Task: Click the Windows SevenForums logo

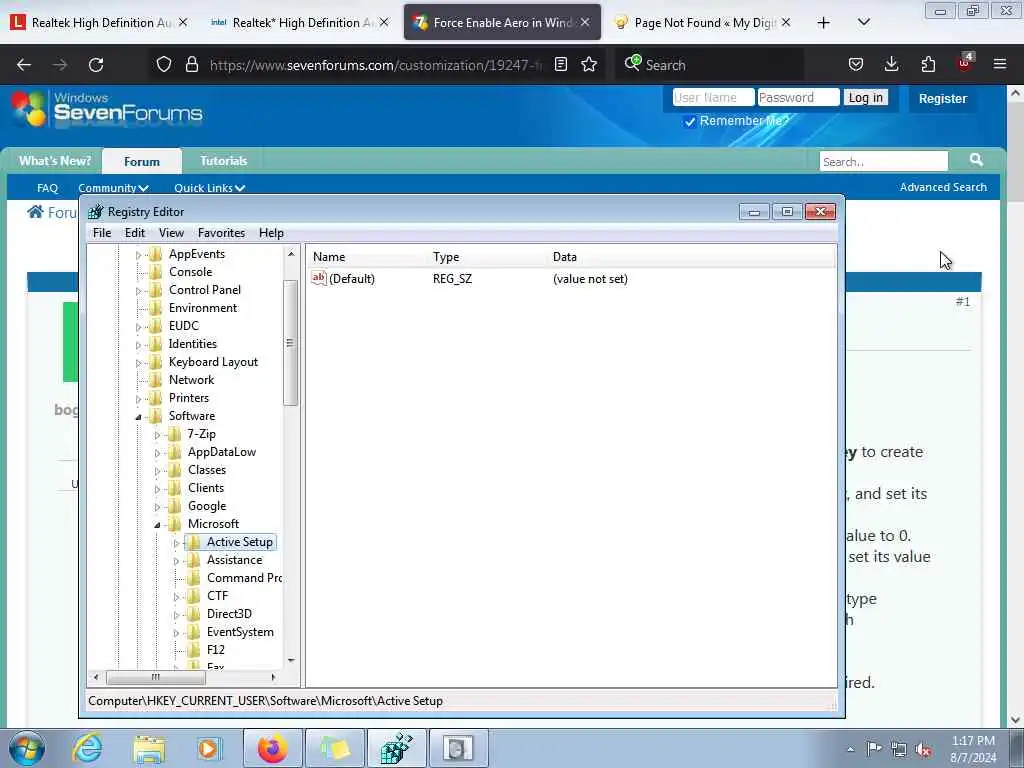Action: [107, 108]
